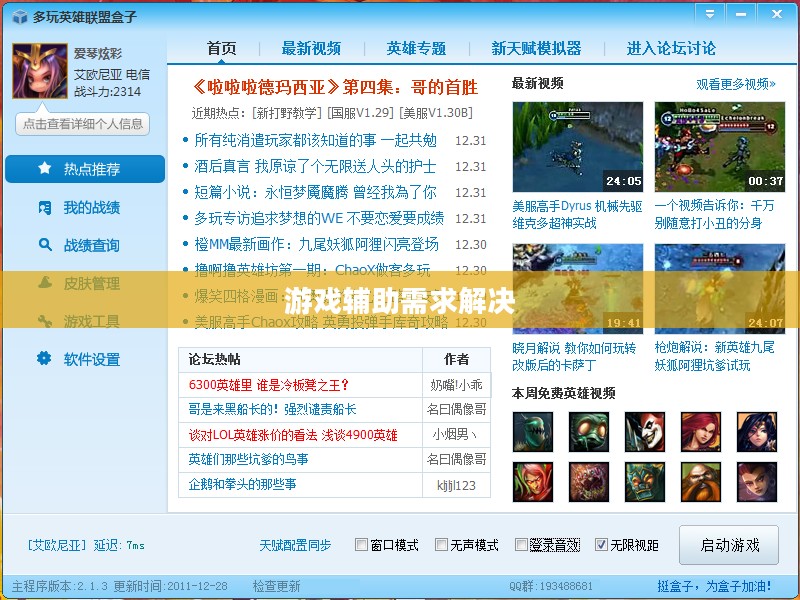Click author name kjjjl123
The image size is (800, 600).
point(456,485)
